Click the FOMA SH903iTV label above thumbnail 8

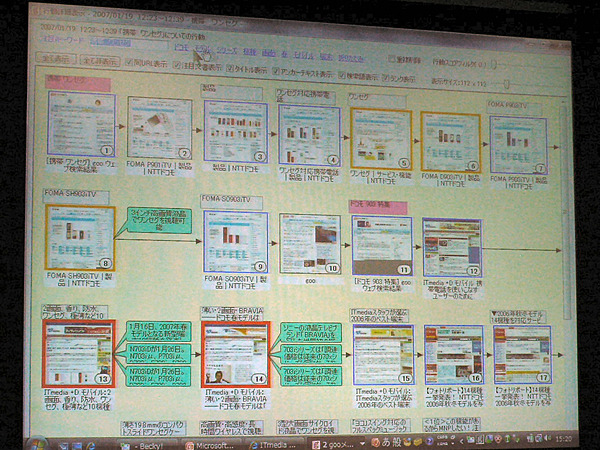76,196
